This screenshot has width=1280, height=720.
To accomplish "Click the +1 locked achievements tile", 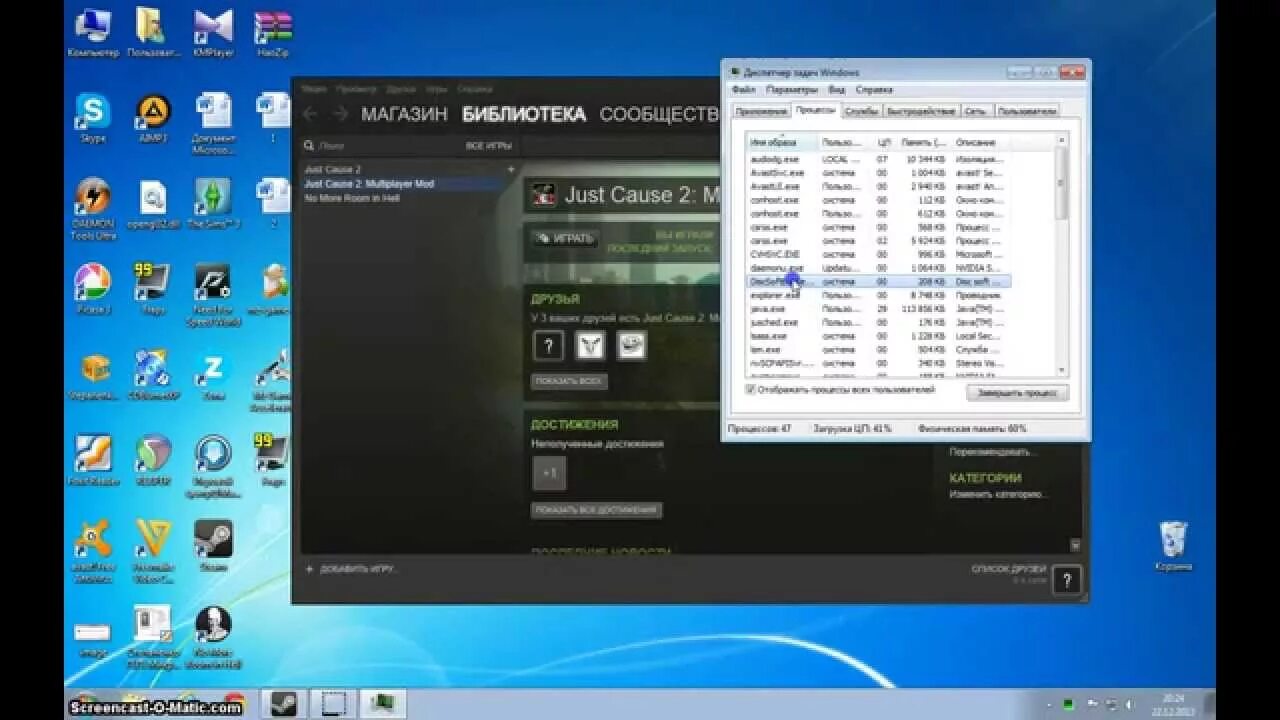I will [x=549, y=473].
